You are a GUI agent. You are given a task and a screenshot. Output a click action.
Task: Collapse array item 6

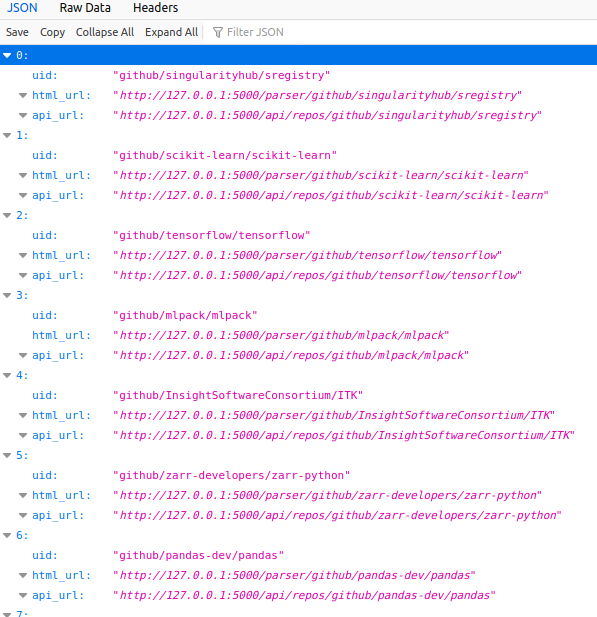click(x=7, y=535)
